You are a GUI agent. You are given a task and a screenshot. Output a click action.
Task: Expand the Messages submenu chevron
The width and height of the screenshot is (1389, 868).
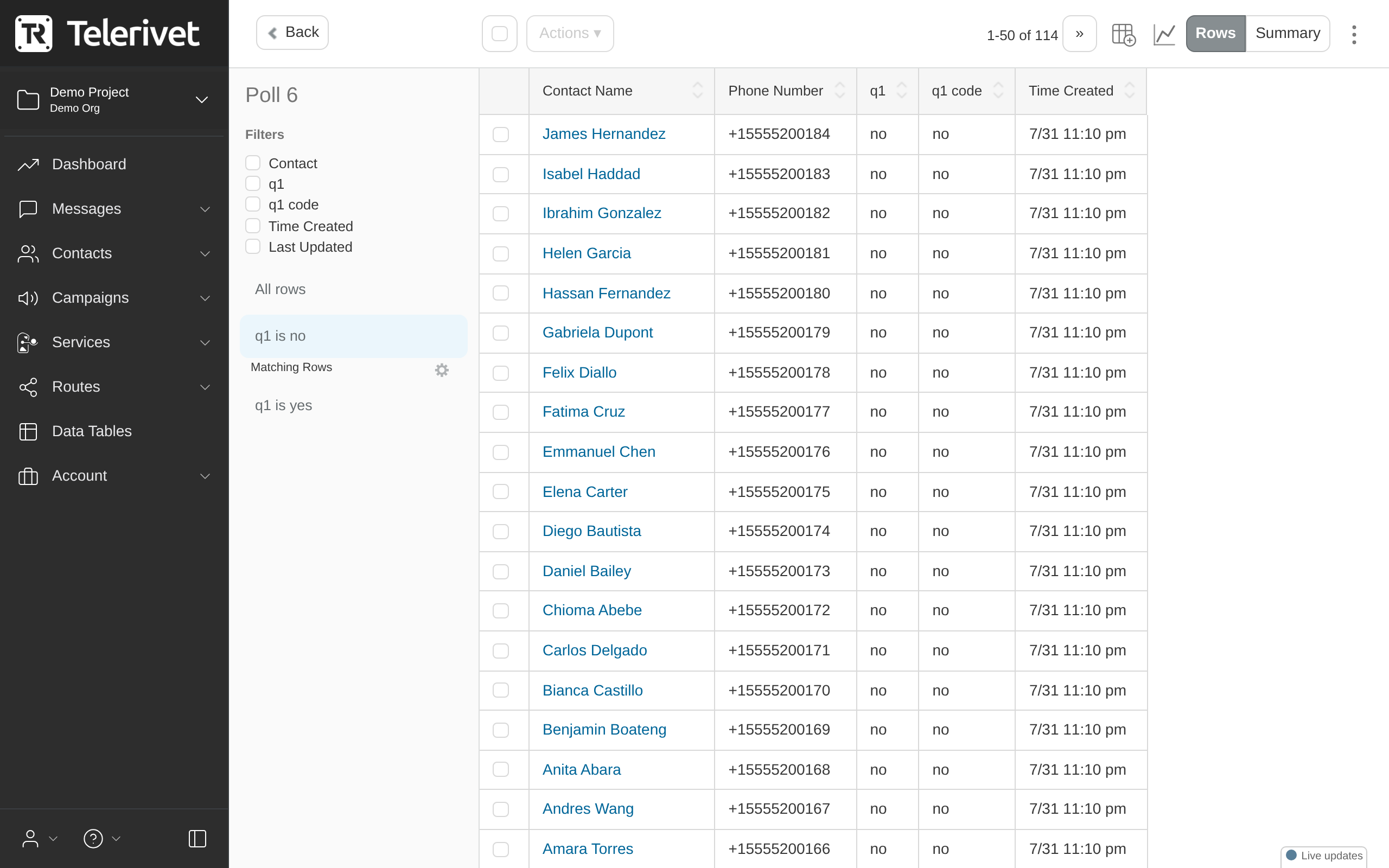pos(205,209)
